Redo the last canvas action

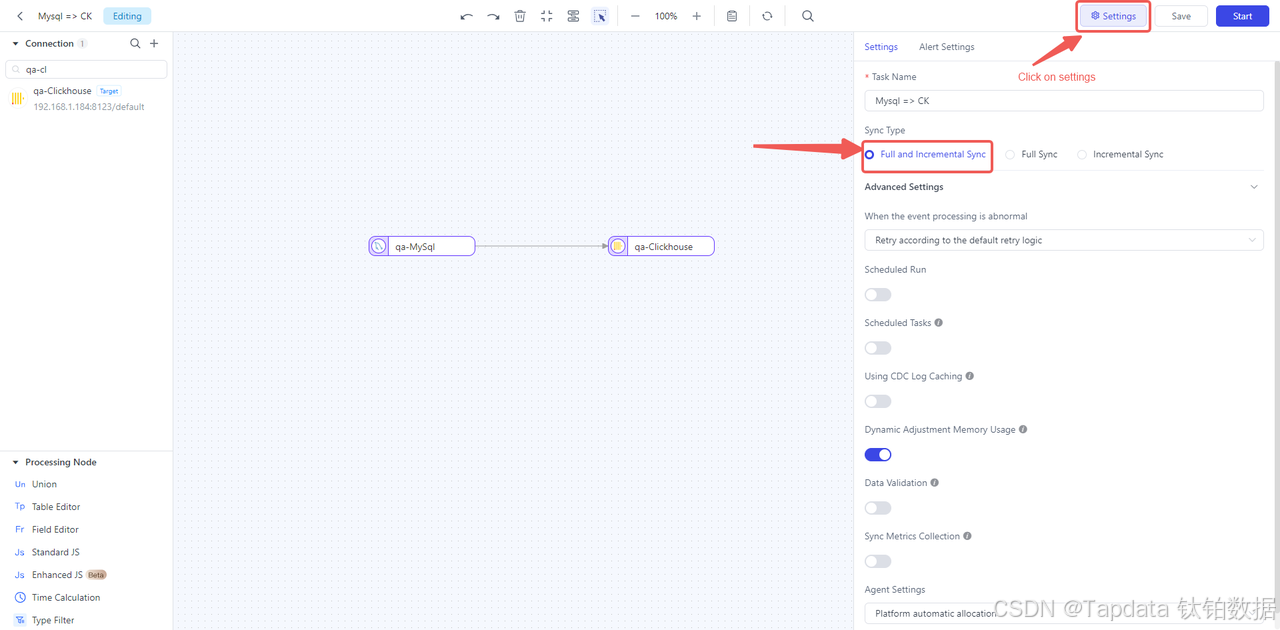click(x=493, y=16)
